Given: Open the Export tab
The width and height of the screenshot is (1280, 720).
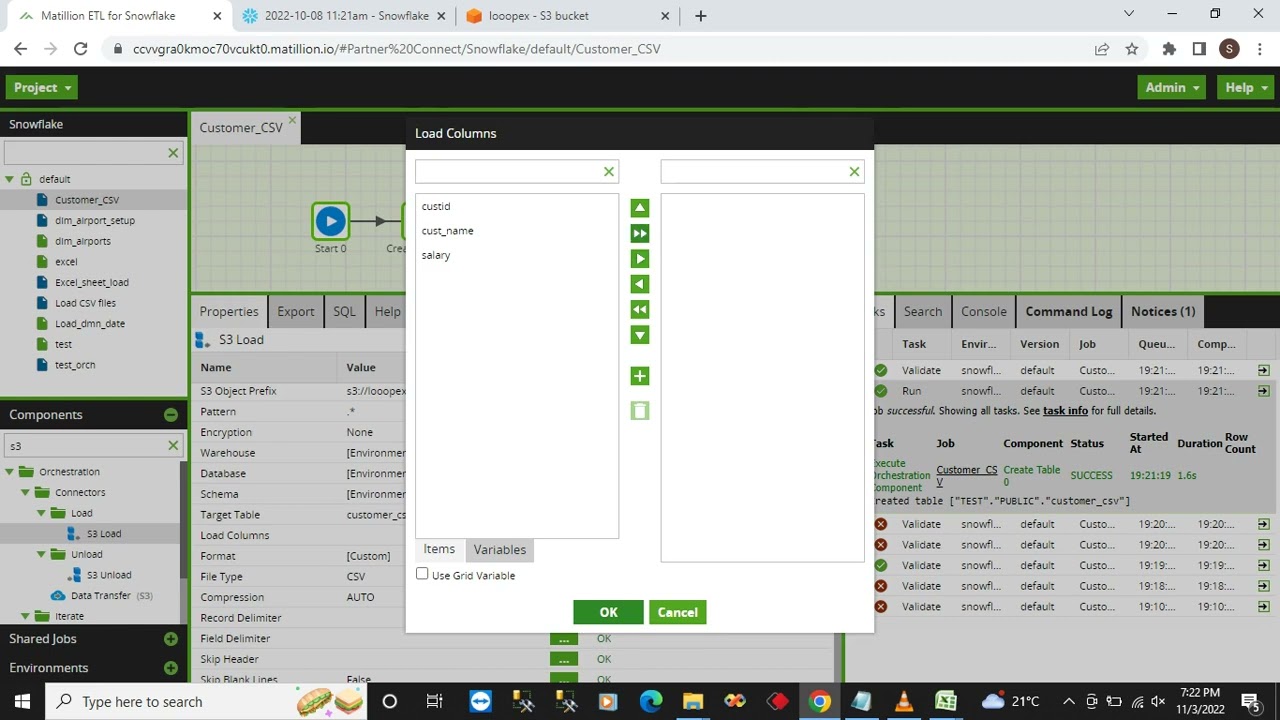Looking at the screenshot, I should (295, 312).
